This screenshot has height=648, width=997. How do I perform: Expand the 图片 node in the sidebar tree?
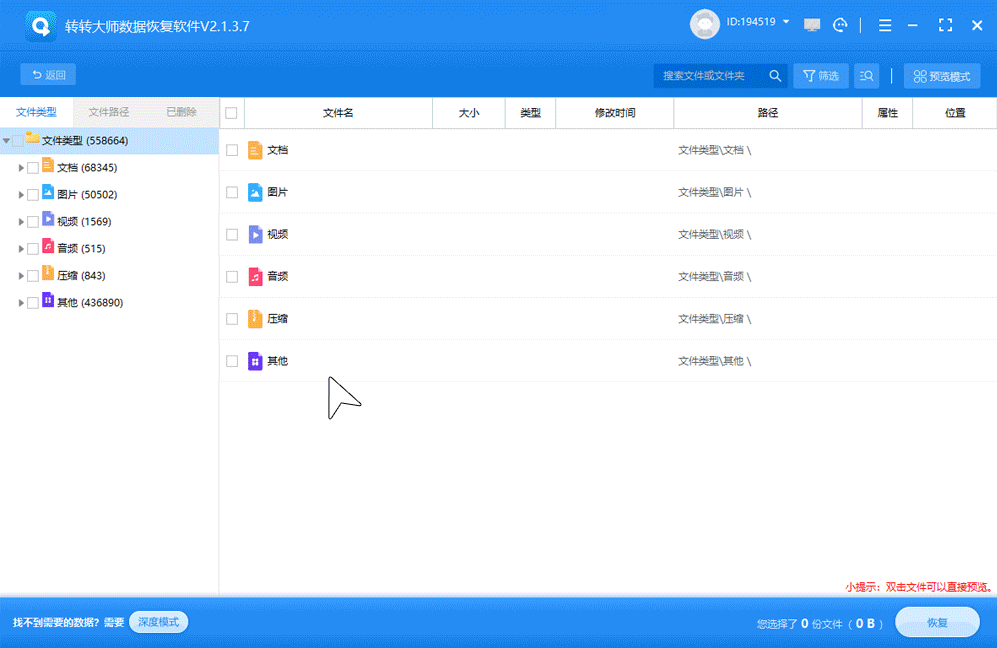[x=21, y=194]
